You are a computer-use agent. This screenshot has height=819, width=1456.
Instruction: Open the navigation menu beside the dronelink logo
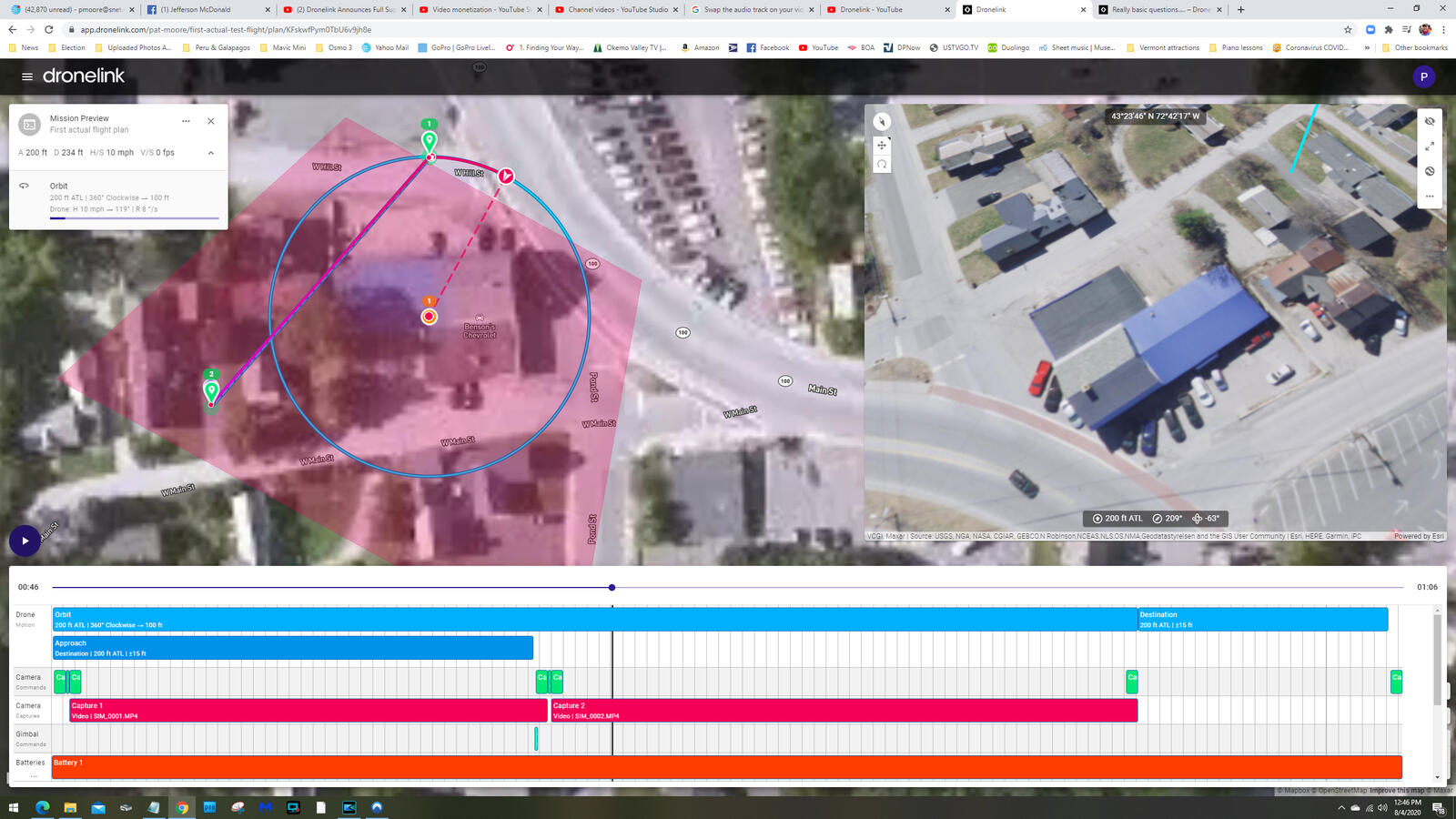pos(25,76)
